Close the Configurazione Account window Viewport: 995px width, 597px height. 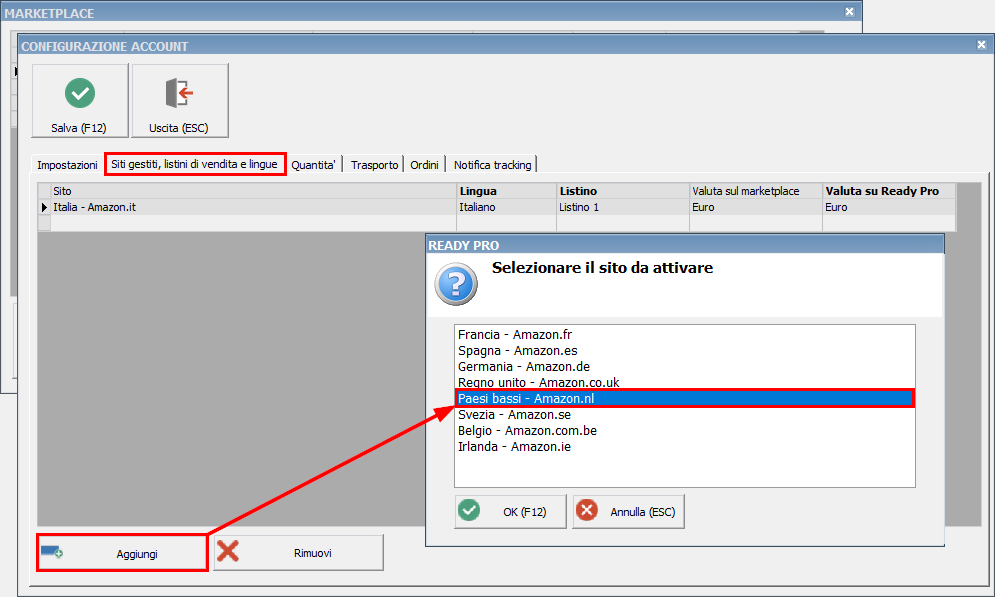tap(981, 44)
